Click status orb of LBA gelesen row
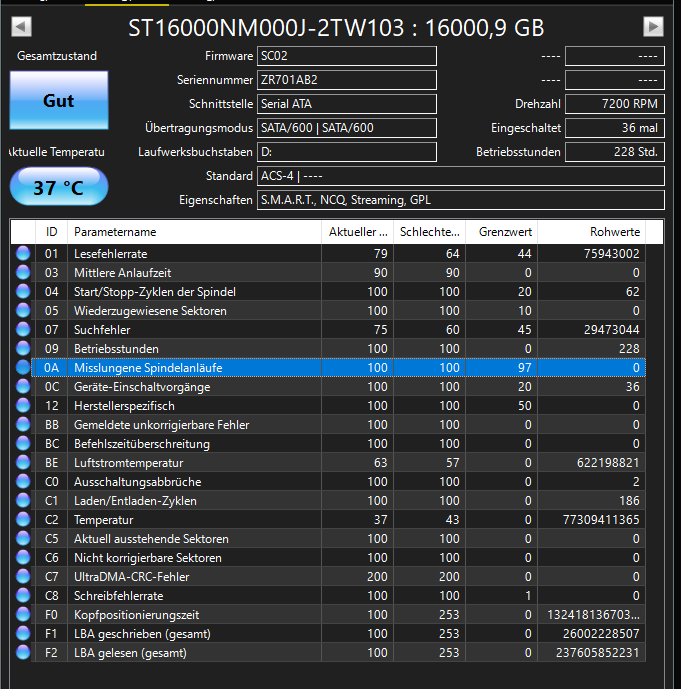The width and height of the screenshot is (681, 689). 23,653
